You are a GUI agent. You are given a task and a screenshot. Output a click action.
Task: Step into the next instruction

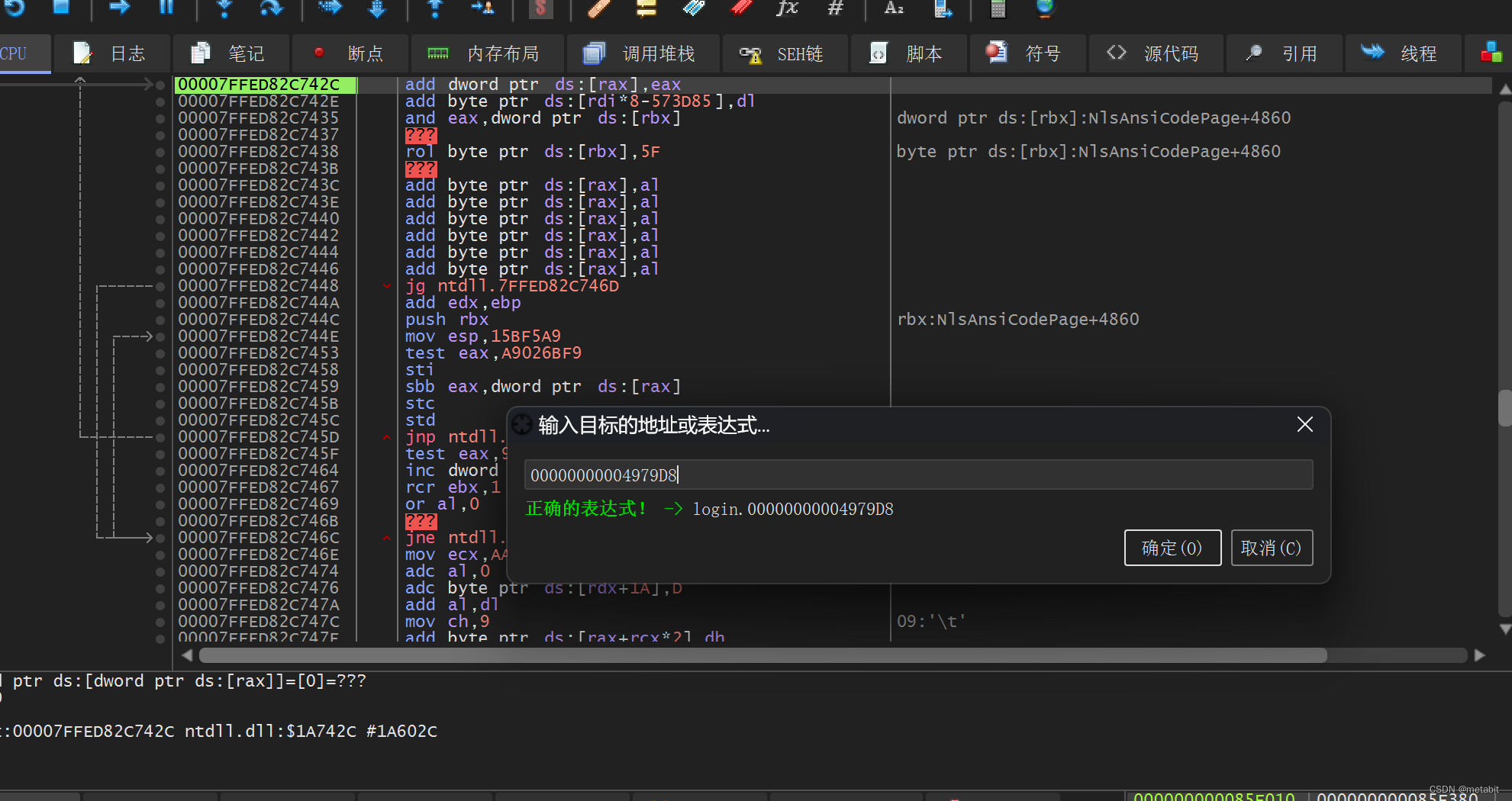[x=224, y=11]
